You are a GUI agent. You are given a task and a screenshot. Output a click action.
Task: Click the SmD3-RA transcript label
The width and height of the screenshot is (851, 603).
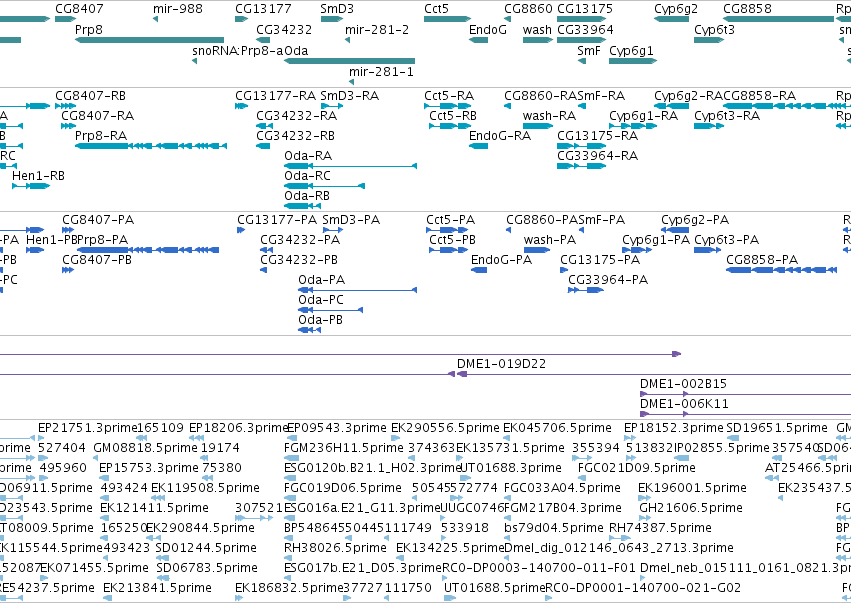pyautogui.click(x=350, y=96)
